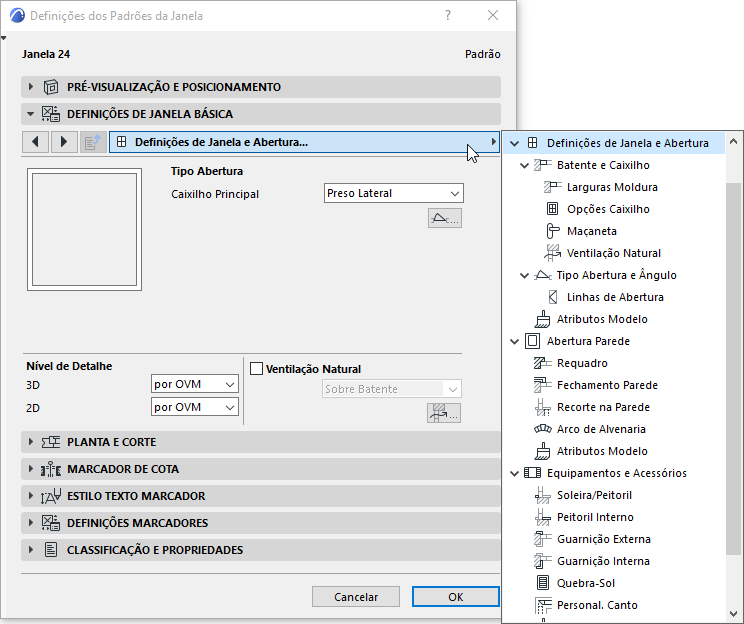The image size is (744, 624).
Task: Collapse the Definições de Janela Básica panel
Action: (31, 114)
